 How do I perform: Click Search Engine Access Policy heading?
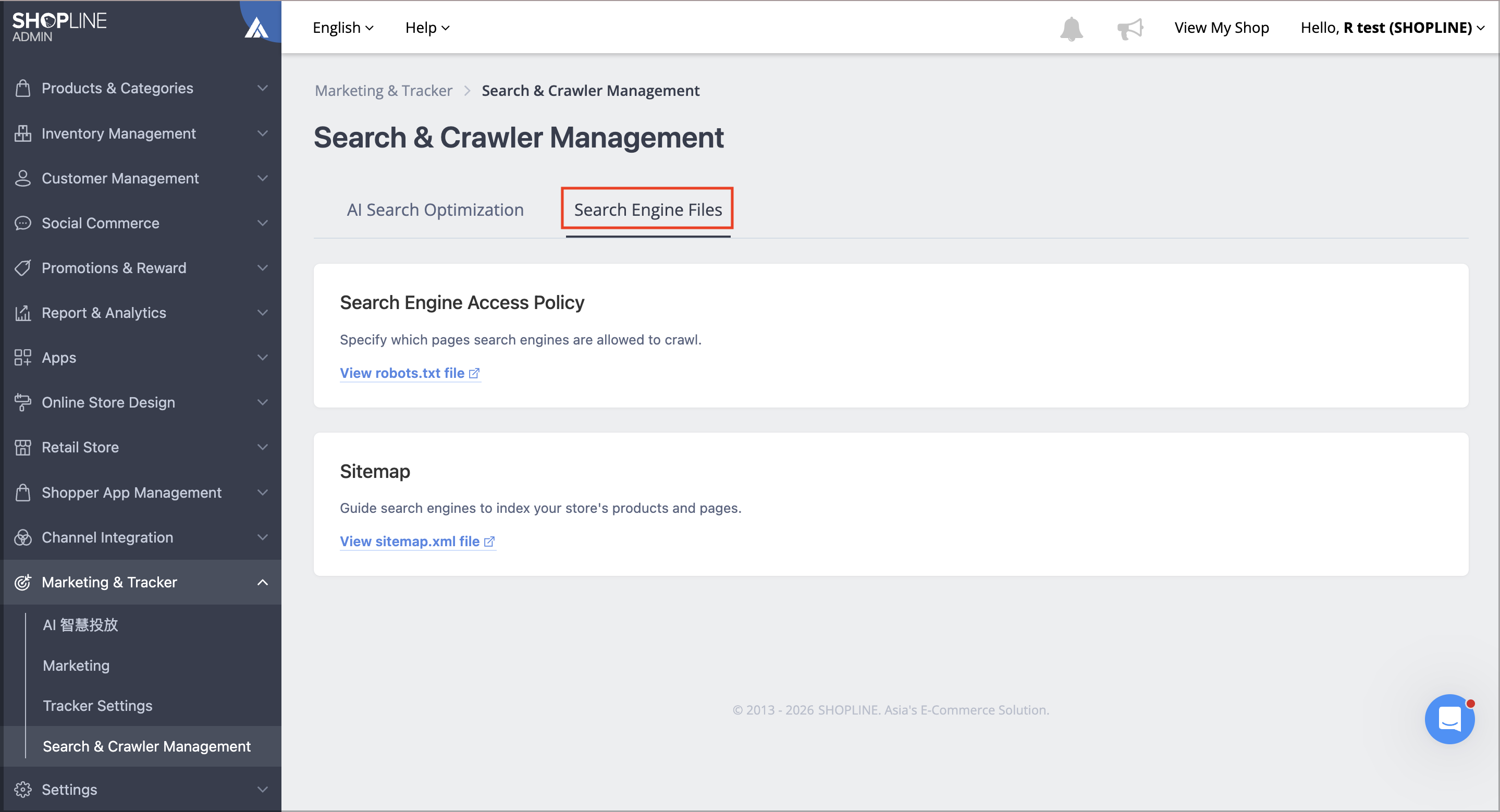tap(462, 303)
